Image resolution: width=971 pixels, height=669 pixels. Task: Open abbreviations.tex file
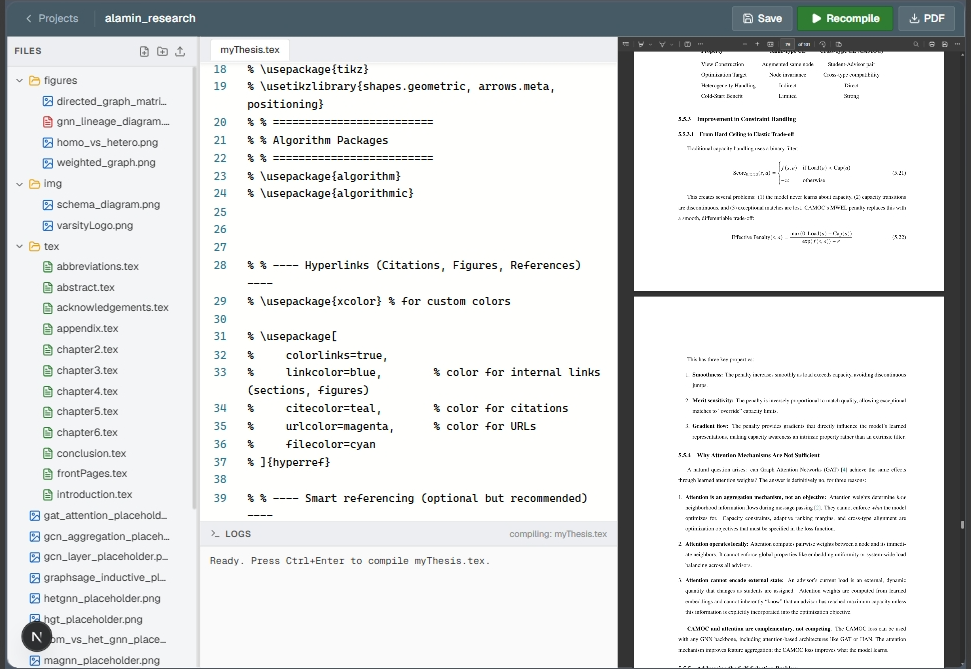click(97, 266)
